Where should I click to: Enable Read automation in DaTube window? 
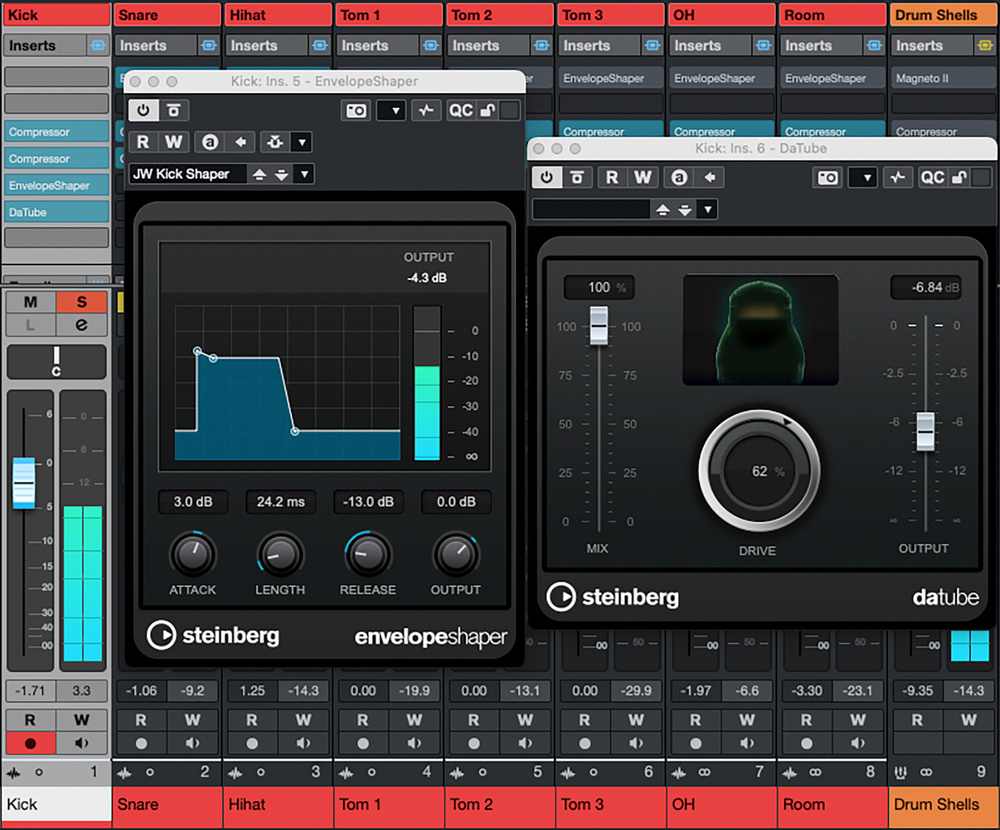pos(612,177)
